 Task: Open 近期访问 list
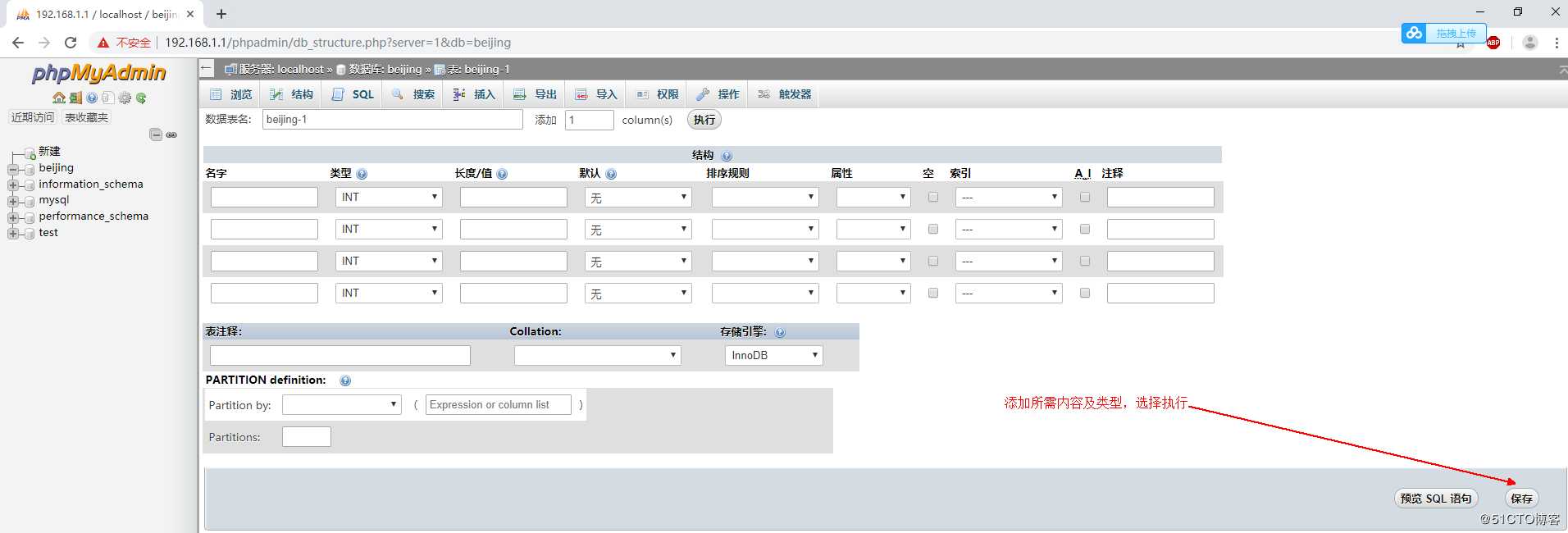[33, 117]
